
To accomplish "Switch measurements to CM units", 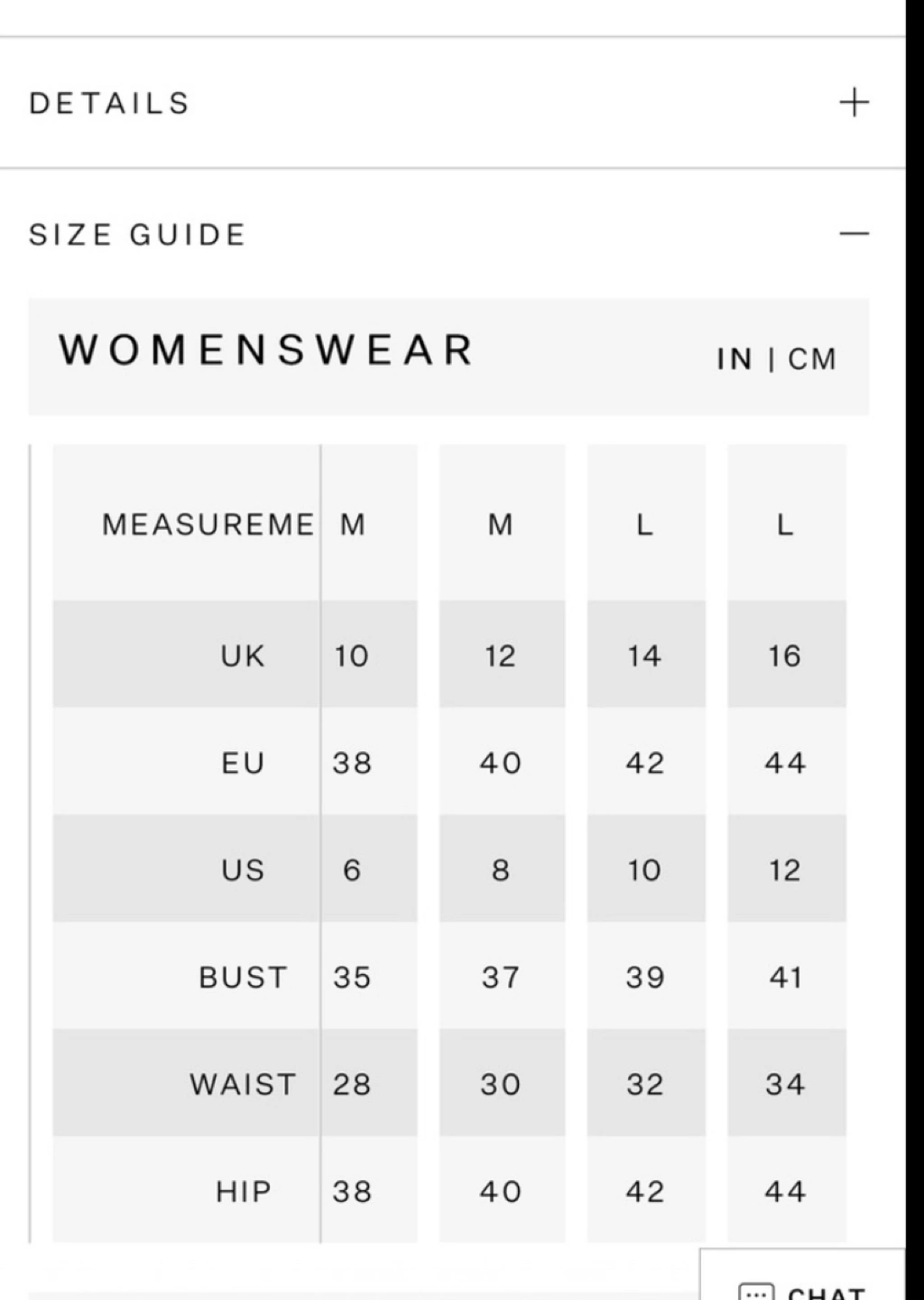I will click(x=812, y=359).
